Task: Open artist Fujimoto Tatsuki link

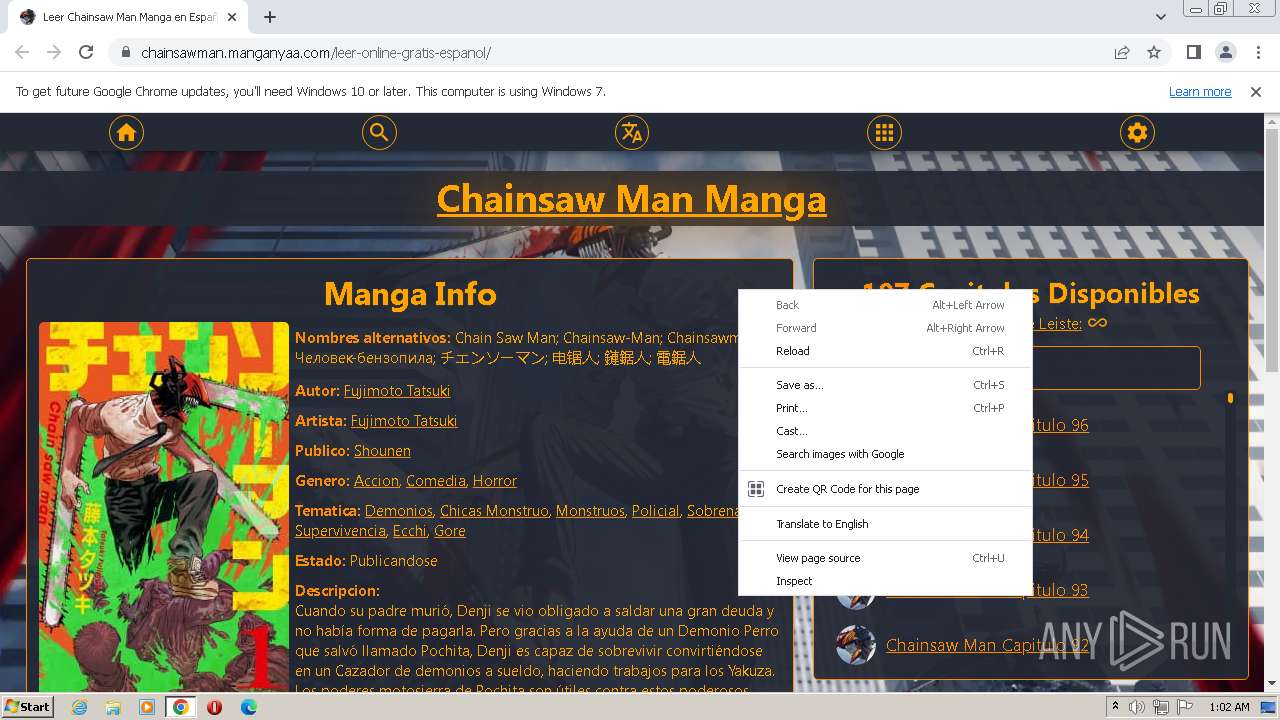Action: point(404,421)
